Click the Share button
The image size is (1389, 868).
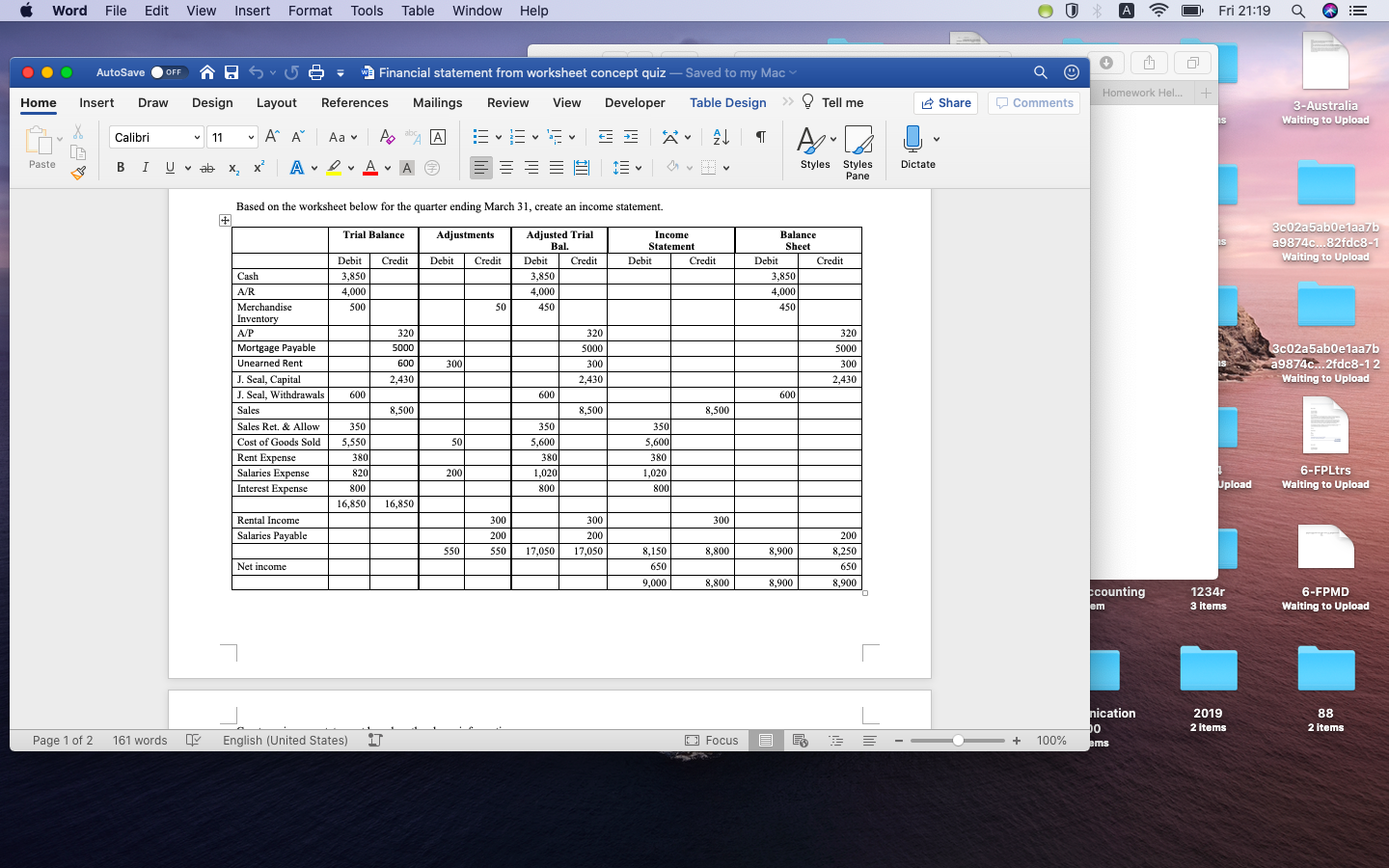point(944,102)
